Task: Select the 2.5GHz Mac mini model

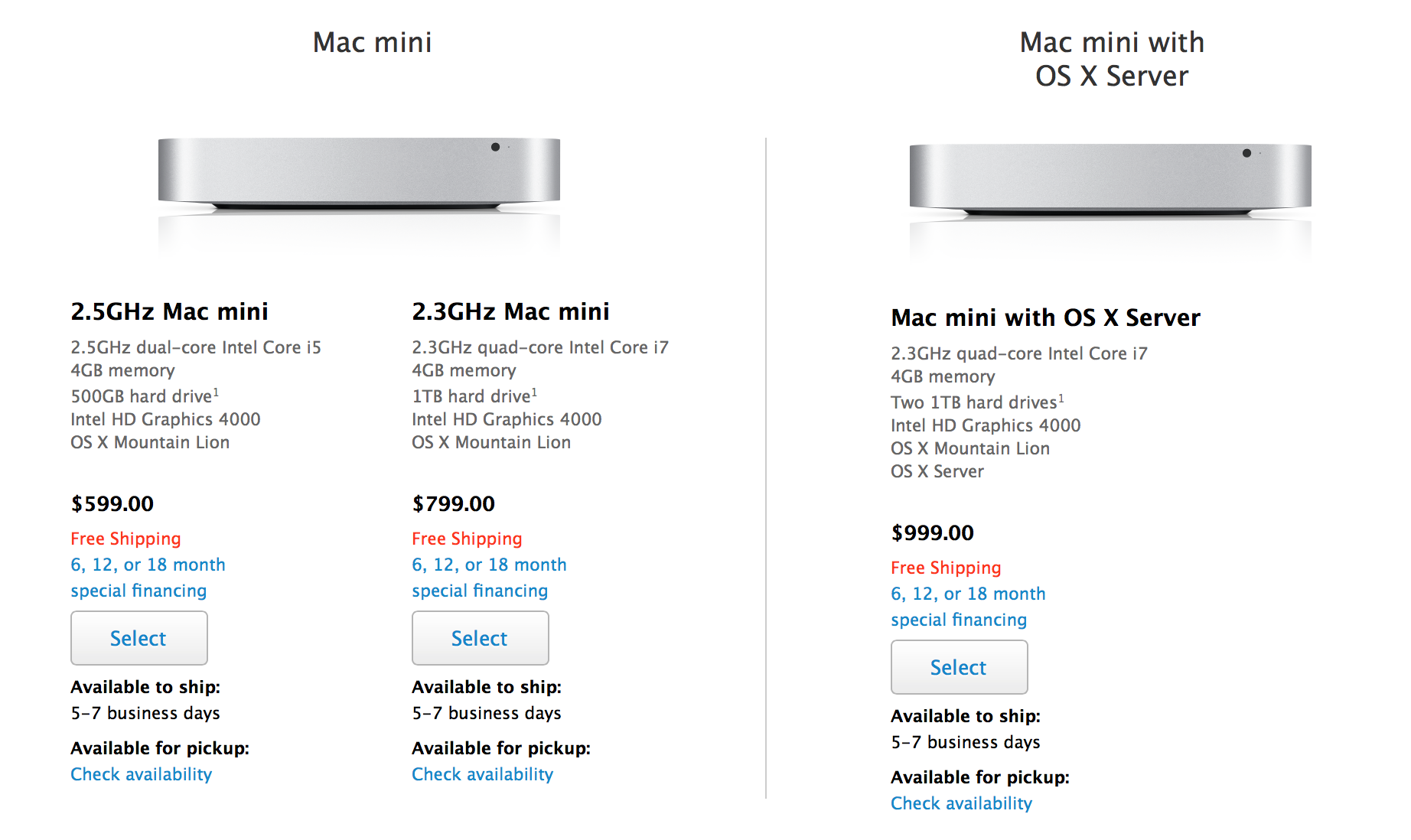Action: tap(138, 638)
